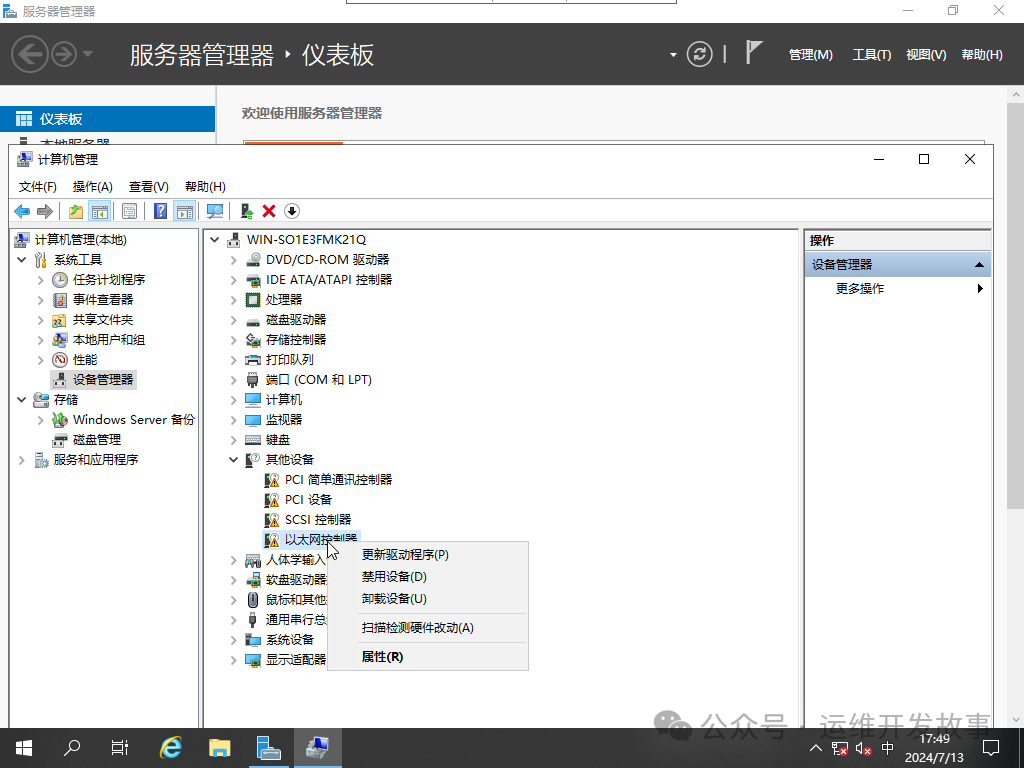This screenshot has width=1024, height=768.
Task: Click the Back navigation arrow in Computer Management
Action: point(22,210)
